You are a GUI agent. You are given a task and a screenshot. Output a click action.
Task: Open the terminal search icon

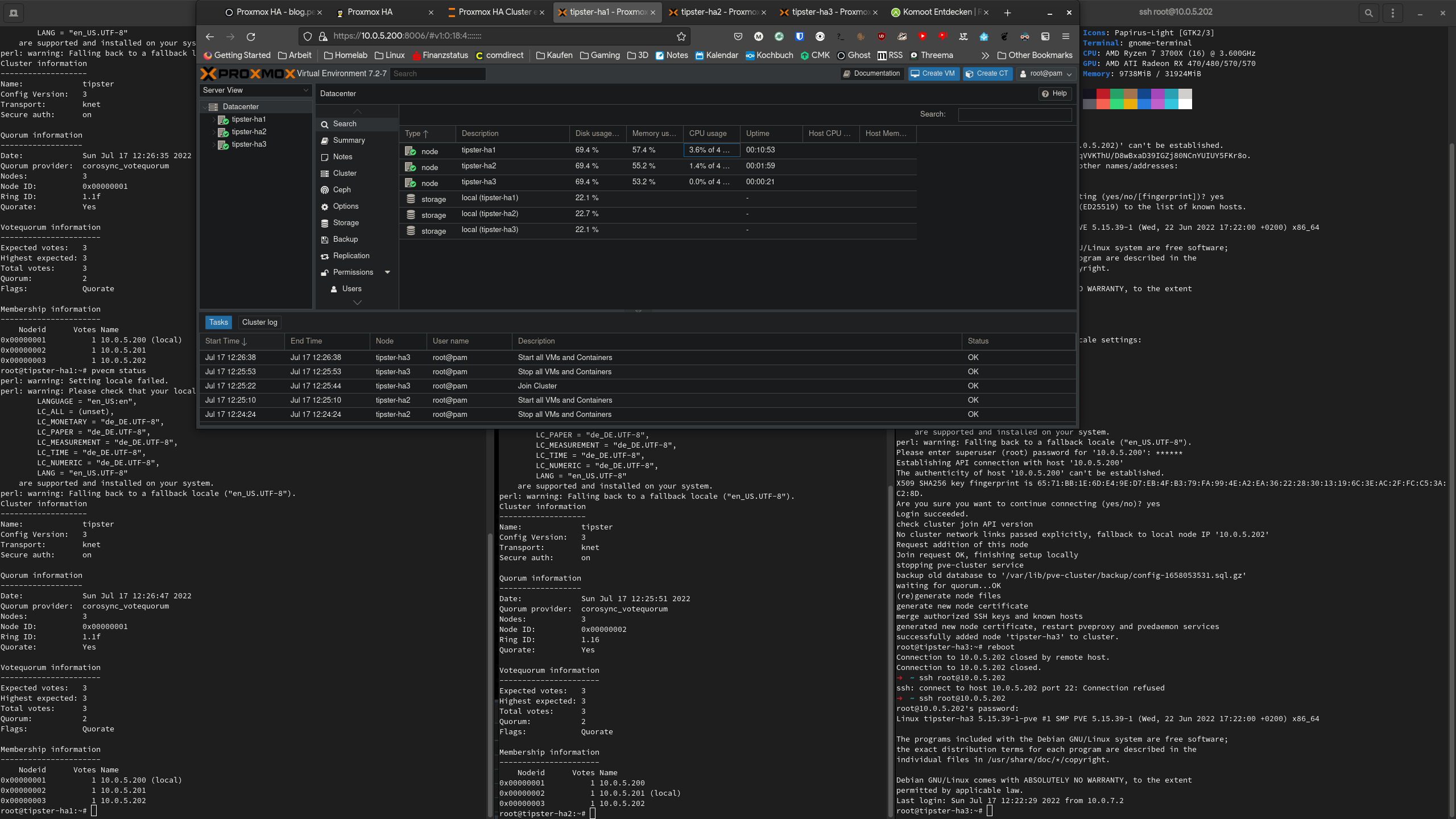pyautogui.click(x=1369, y=13)
